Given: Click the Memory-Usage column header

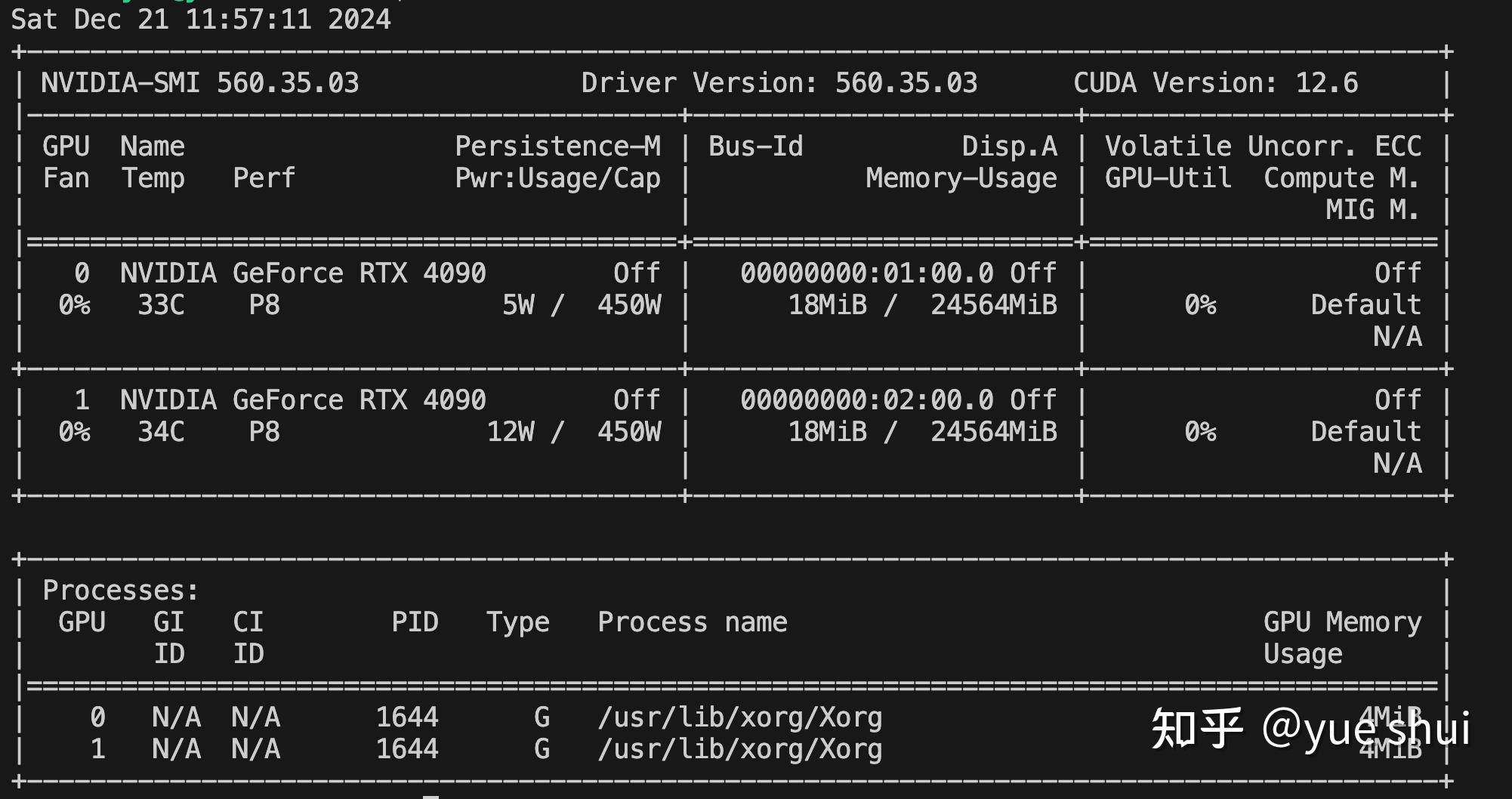Looking at the screenshot, I should (961, 178).
